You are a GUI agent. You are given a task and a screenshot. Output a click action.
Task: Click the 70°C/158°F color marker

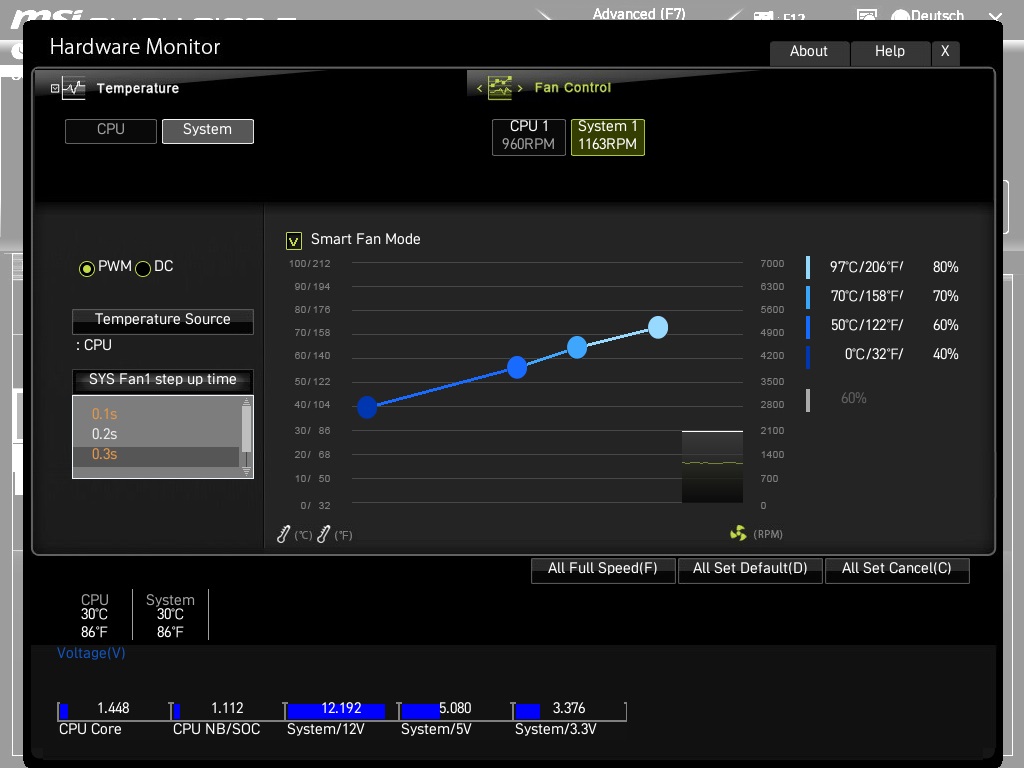coord(808,296)
